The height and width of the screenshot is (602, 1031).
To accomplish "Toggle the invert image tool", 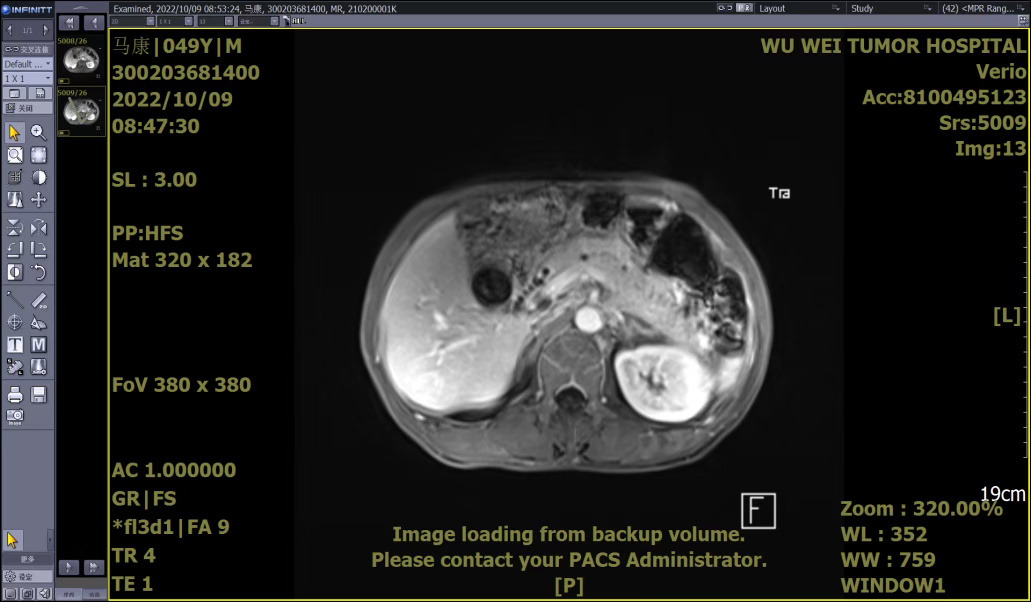I will [x=15, y=272].
